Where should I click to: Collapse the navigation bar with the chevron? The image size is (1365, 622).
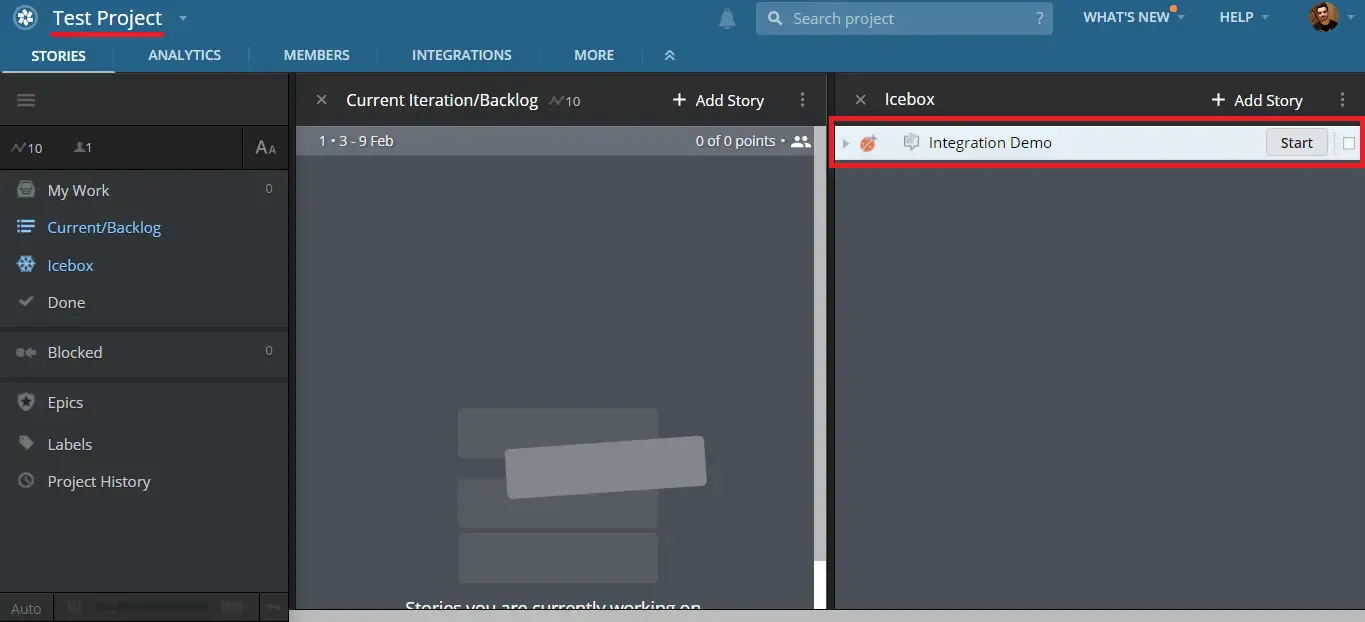point(669,55)
